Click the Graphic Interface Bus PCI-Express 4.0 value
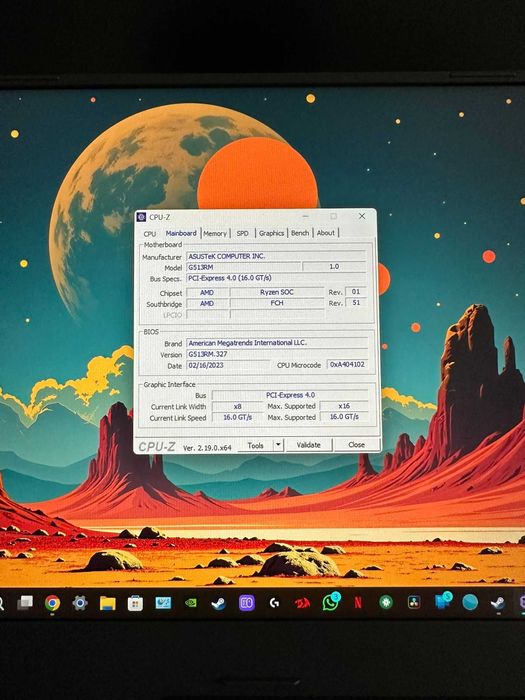525x700 pixels. (290, 395)
